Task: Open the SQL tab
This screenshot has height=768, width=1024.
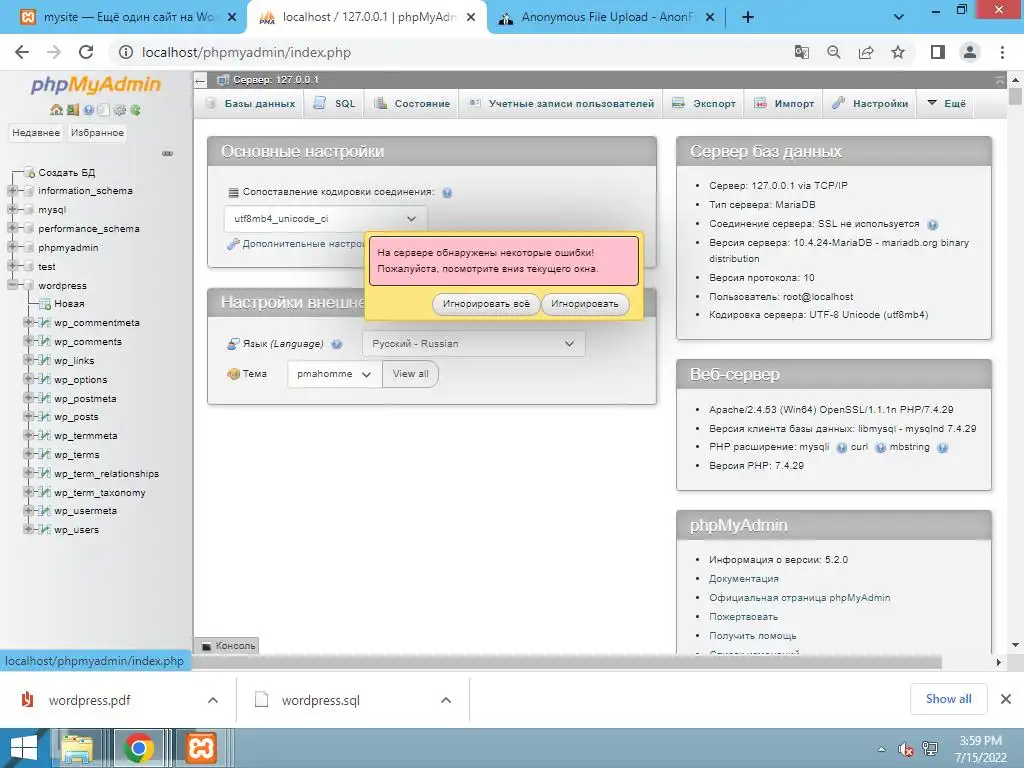Action: (x=334, y=103)
